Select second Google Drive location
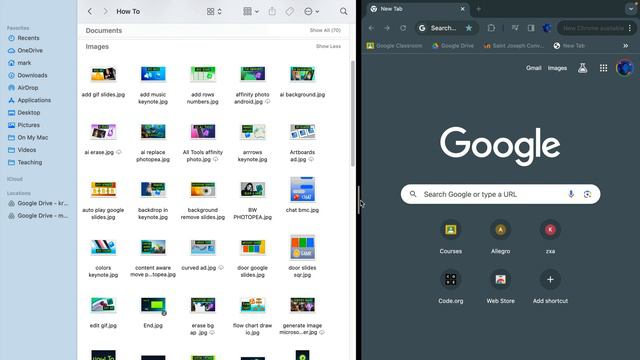The width and height of the screenshot is (640, 360). [38, 216]
